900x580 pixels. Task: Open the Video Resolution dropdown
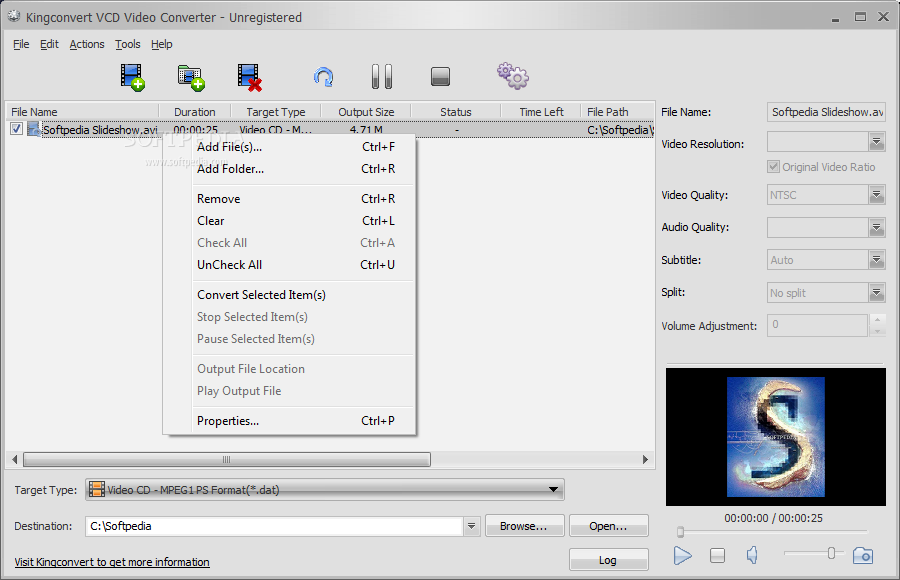[x=876, y=141]
